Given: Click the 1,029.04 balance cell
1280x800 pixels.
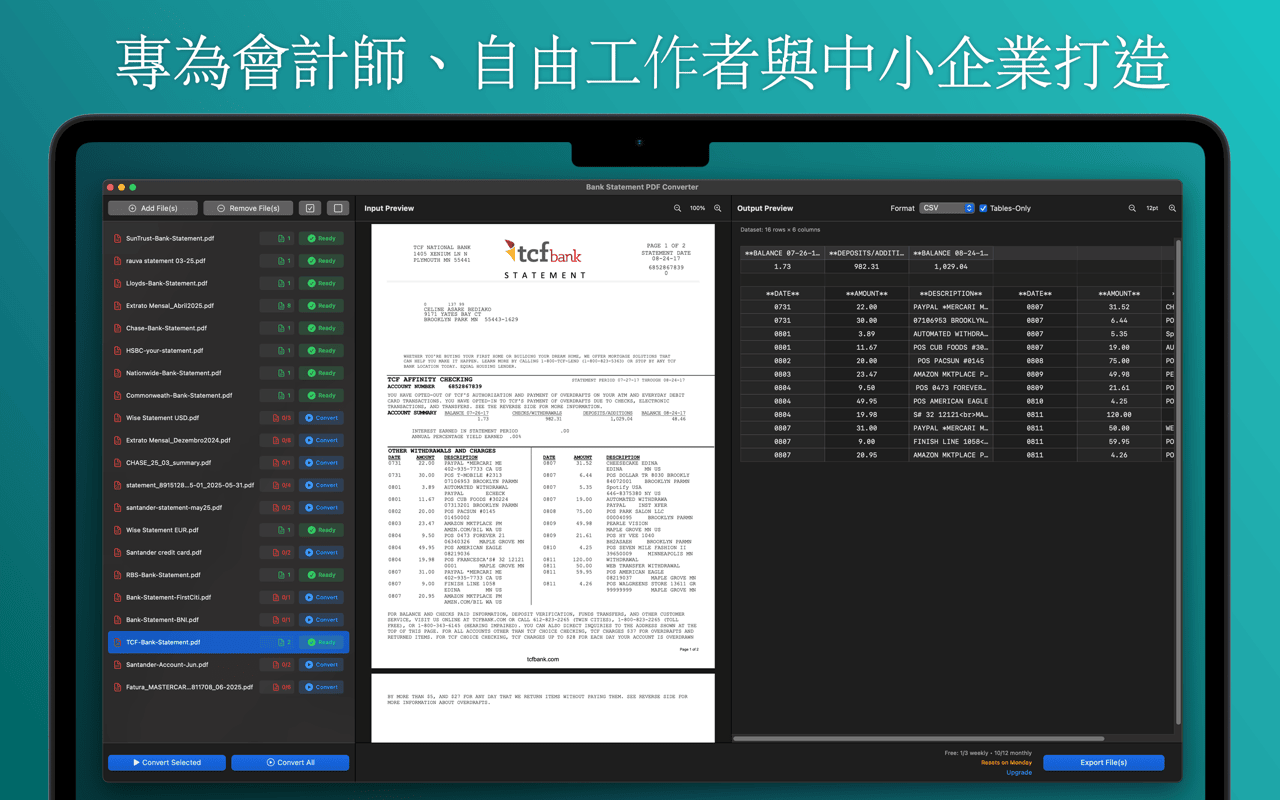Looking at the screenshot, I should coord(950,267).
